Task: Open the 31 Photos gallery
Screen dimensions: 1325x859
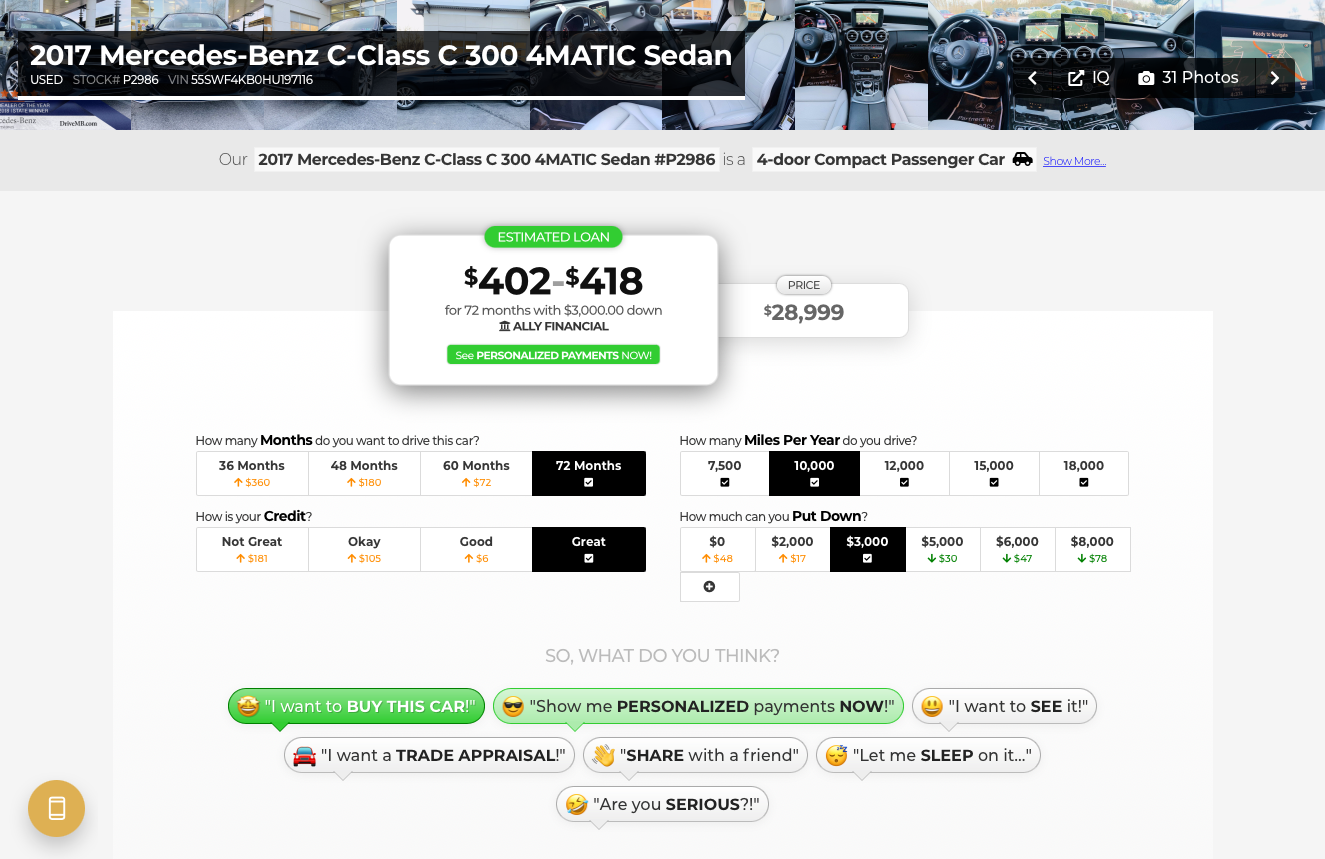Action: [1188, 78]
